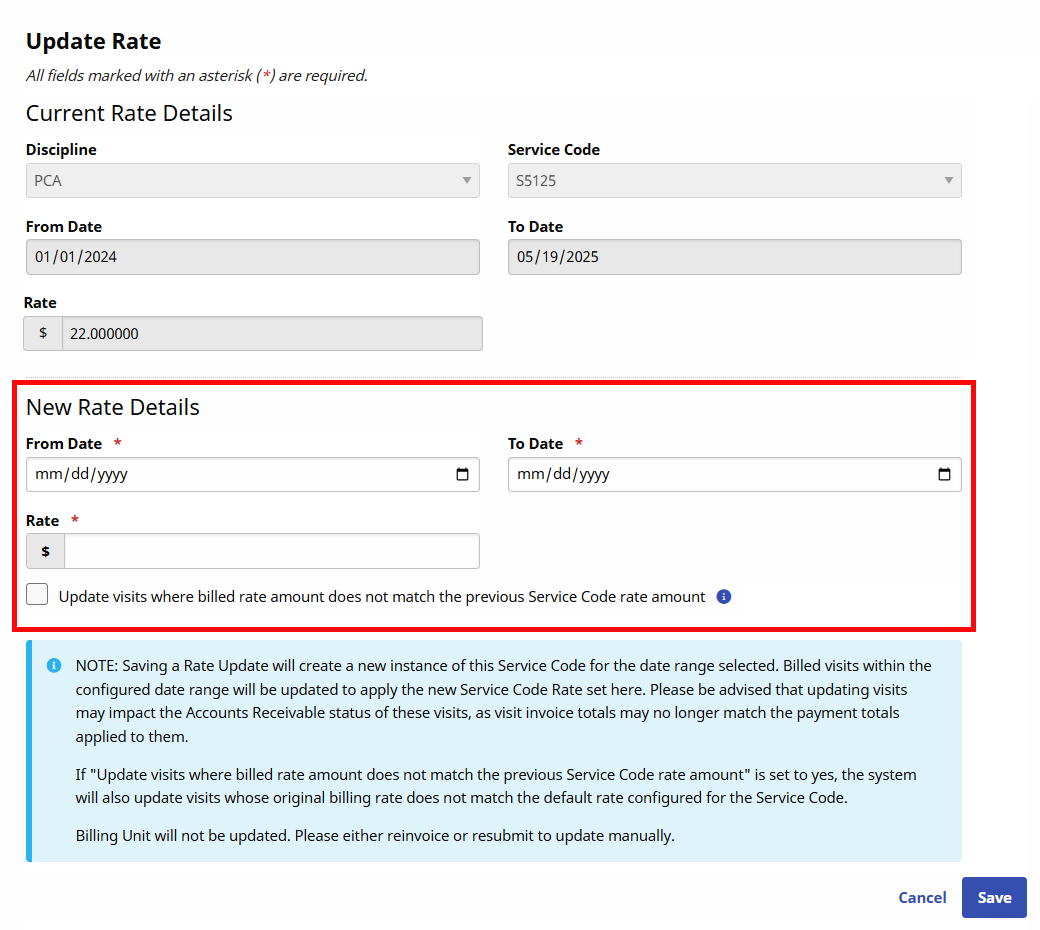Viewport: 1040px width, 930px height.
Task: Open the calendar picker for new From Date
Action: coord(462,475)
